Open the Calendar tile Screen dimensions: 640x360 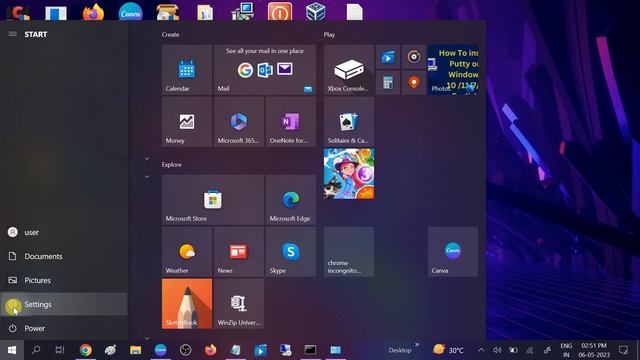[x=187, y=69]
